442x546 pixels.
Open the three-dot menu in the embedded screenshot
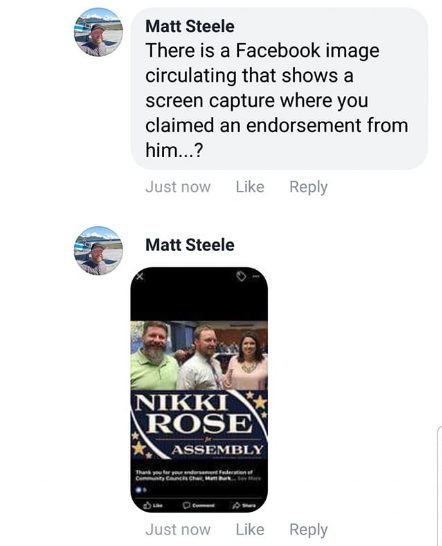coord(256,276)
